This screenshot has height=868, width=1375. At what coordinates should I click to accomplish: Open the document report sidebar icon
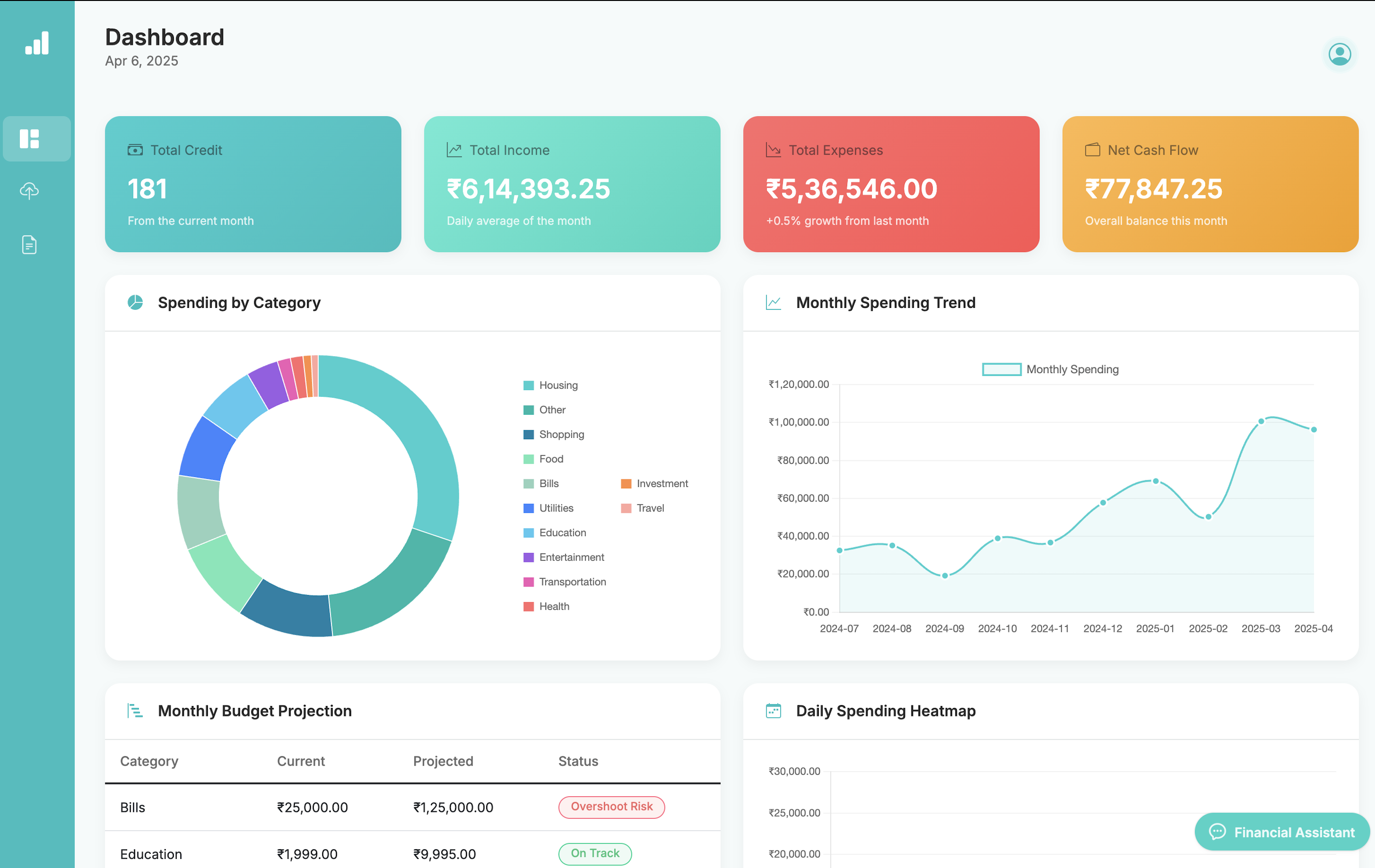point(30,245)
